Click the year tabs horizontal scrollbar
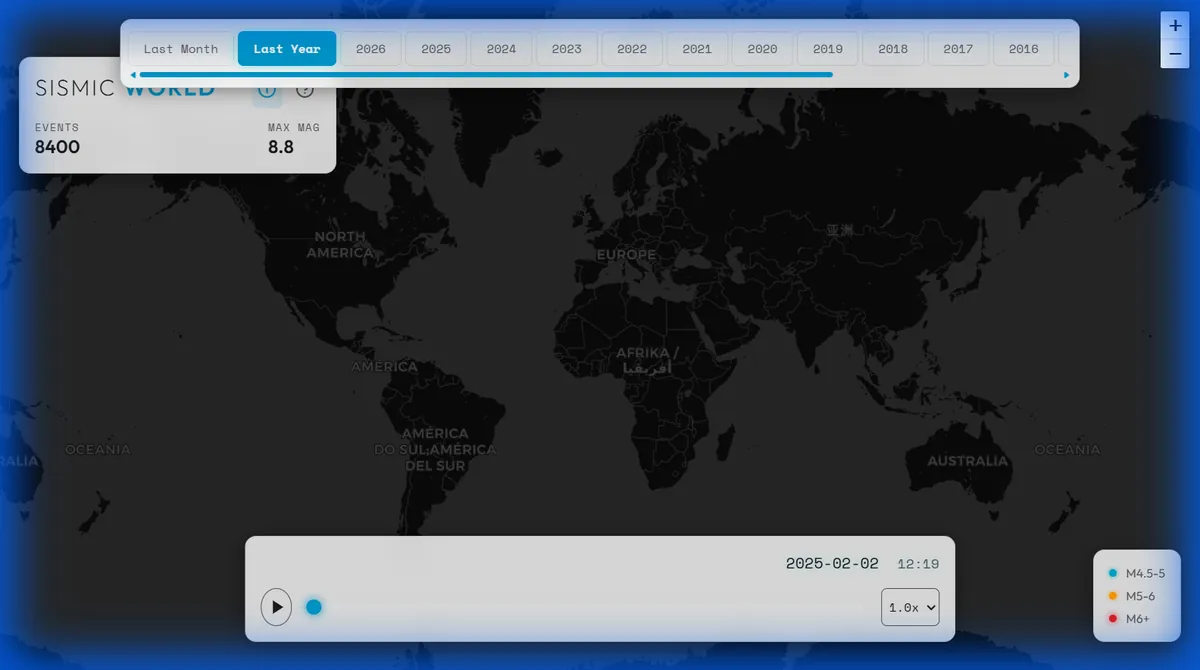Viewport: 1200px width, 670px height. [x=486, y=74]
